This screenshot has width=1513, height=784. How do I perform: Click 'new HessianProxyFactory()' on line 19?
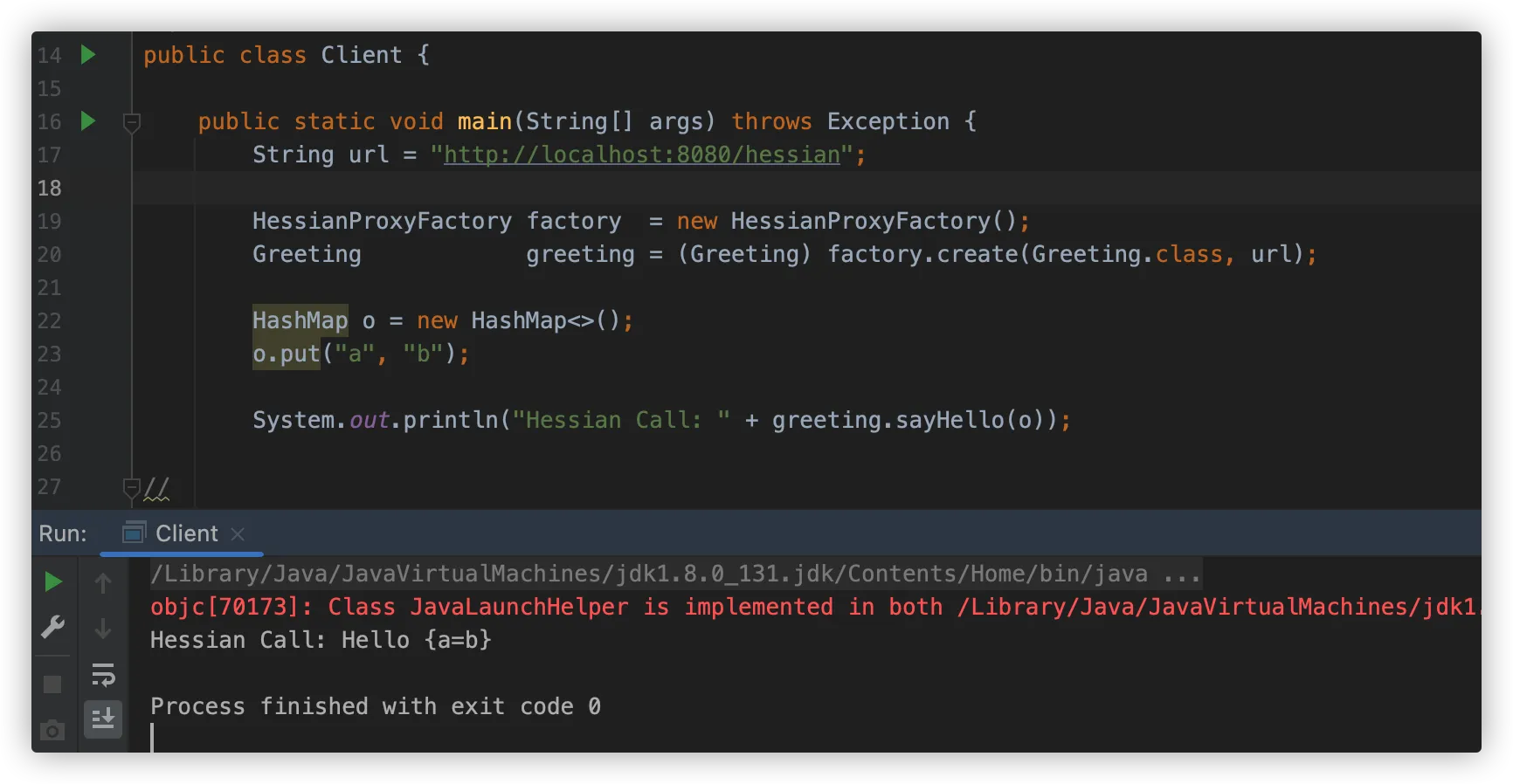[x=847, y=221]
